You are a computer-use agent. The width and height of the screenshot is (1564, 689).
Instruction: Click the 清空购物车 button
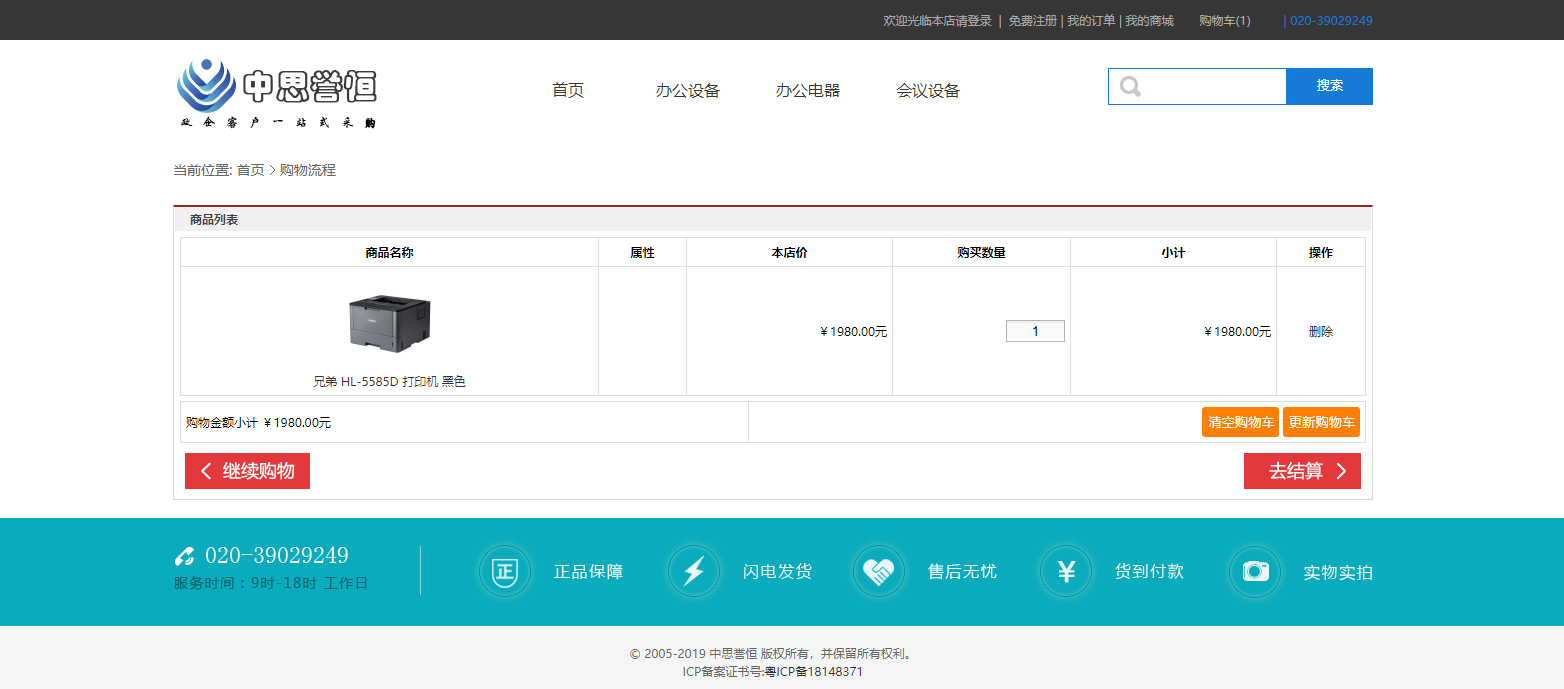[1240, 422]
